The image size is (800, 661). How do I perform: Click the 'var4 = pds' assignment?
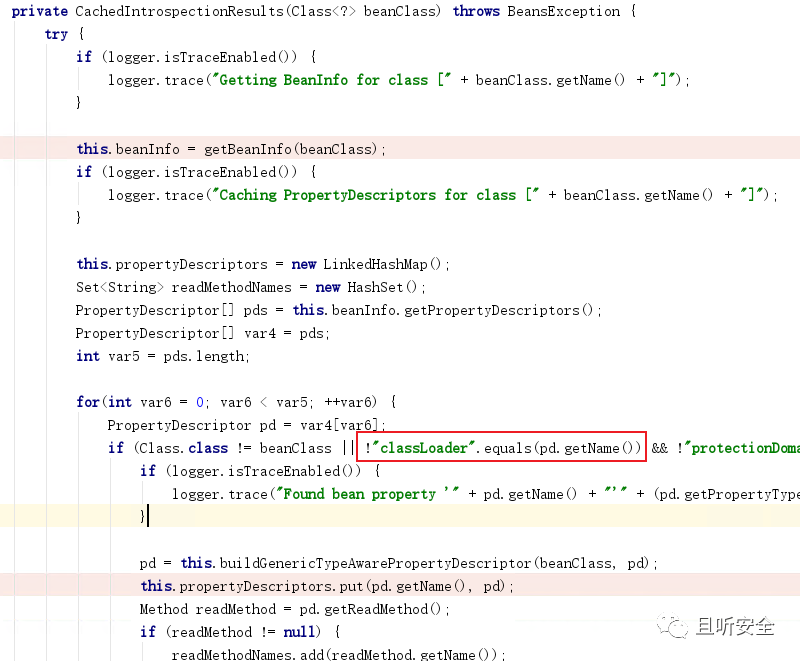[x=284, y=334]
